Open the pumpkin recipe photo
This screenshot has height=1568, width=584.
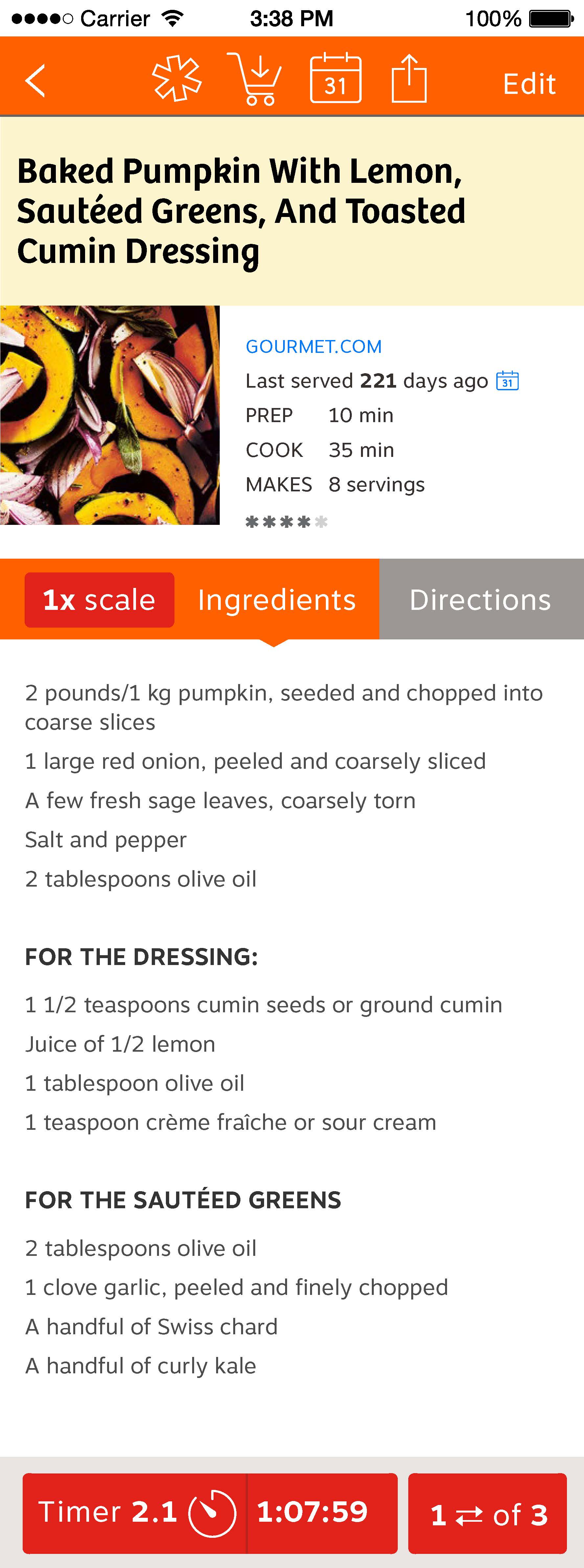point(110,415)
